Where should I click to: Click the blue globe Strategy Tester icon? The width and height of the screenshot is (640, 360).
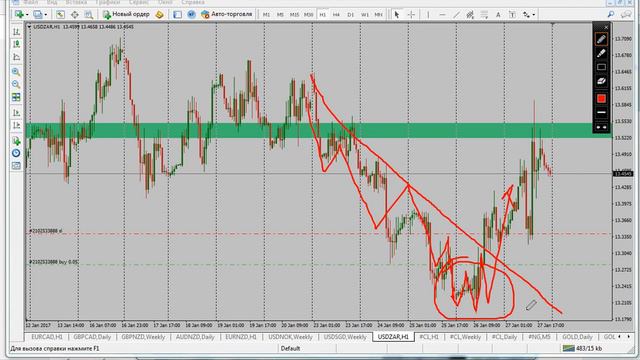coord(191,14)
